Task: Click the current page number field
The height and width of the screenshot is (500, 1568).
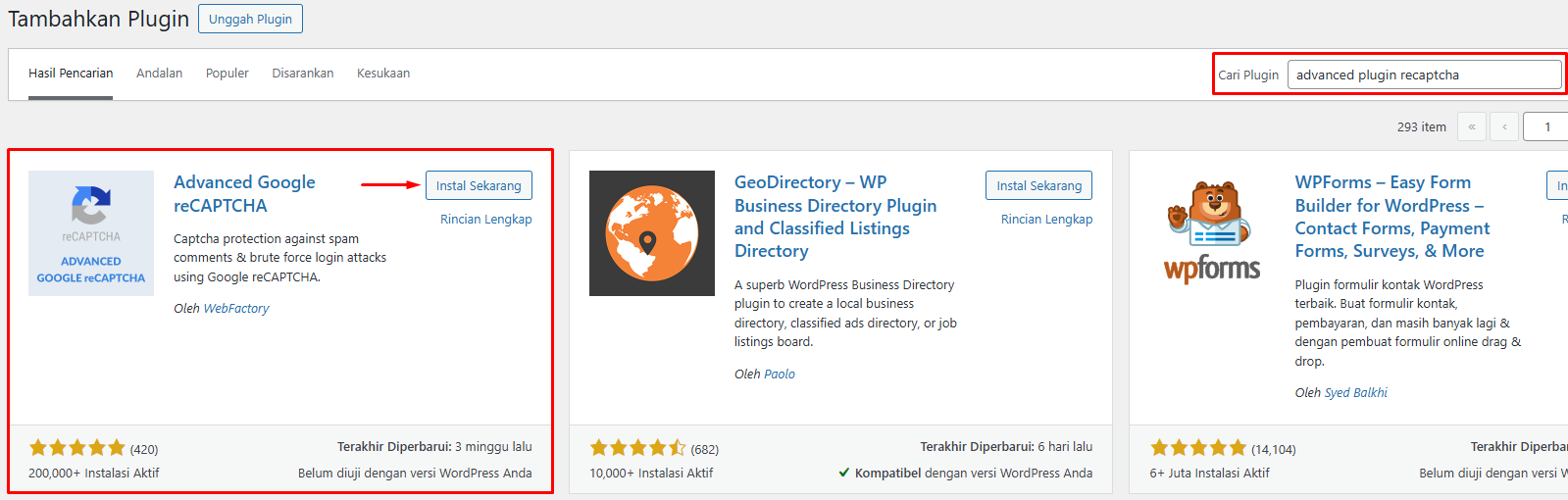Action: point(1545,126)
